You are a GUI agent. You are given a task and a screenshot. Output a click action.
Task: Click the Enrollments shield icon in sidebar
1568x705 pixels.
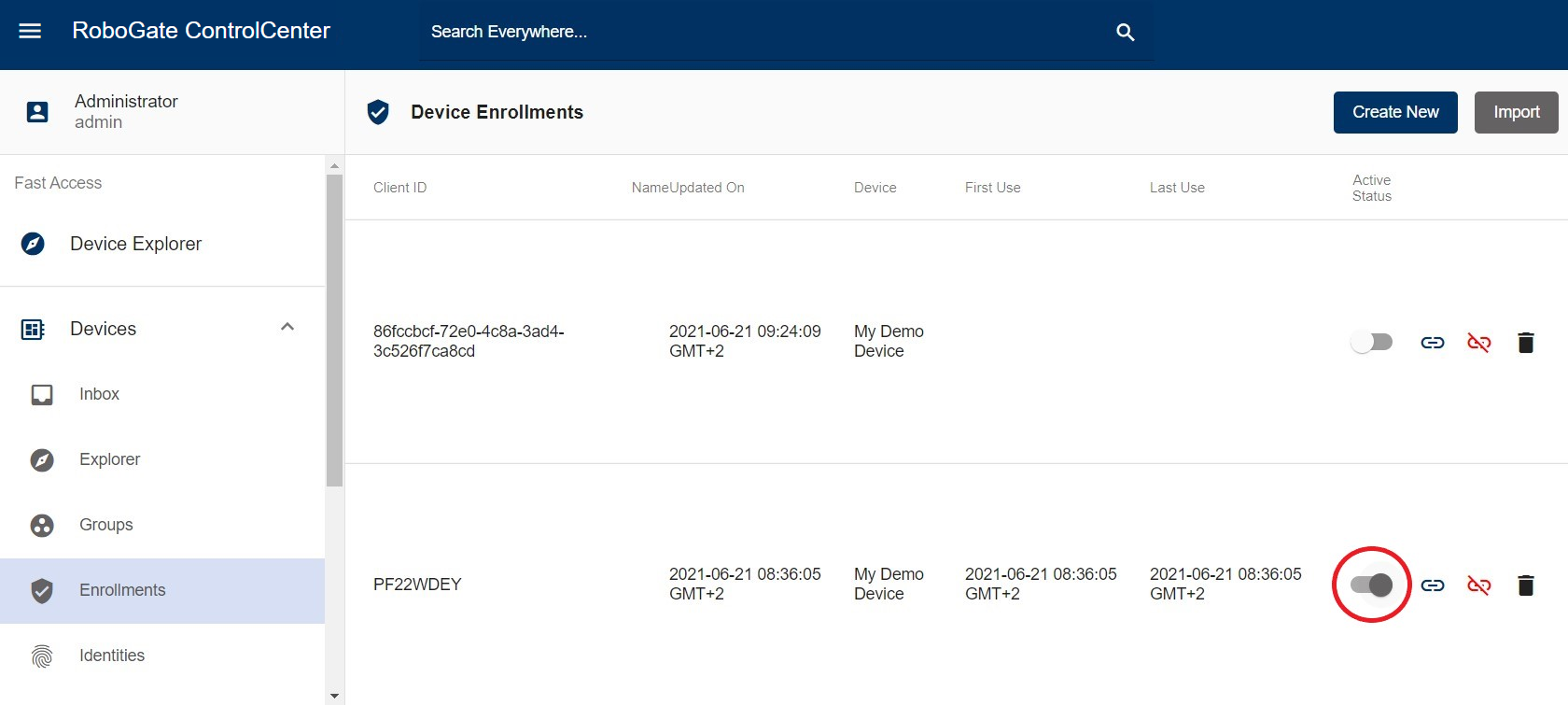click(x=42, y=590)
